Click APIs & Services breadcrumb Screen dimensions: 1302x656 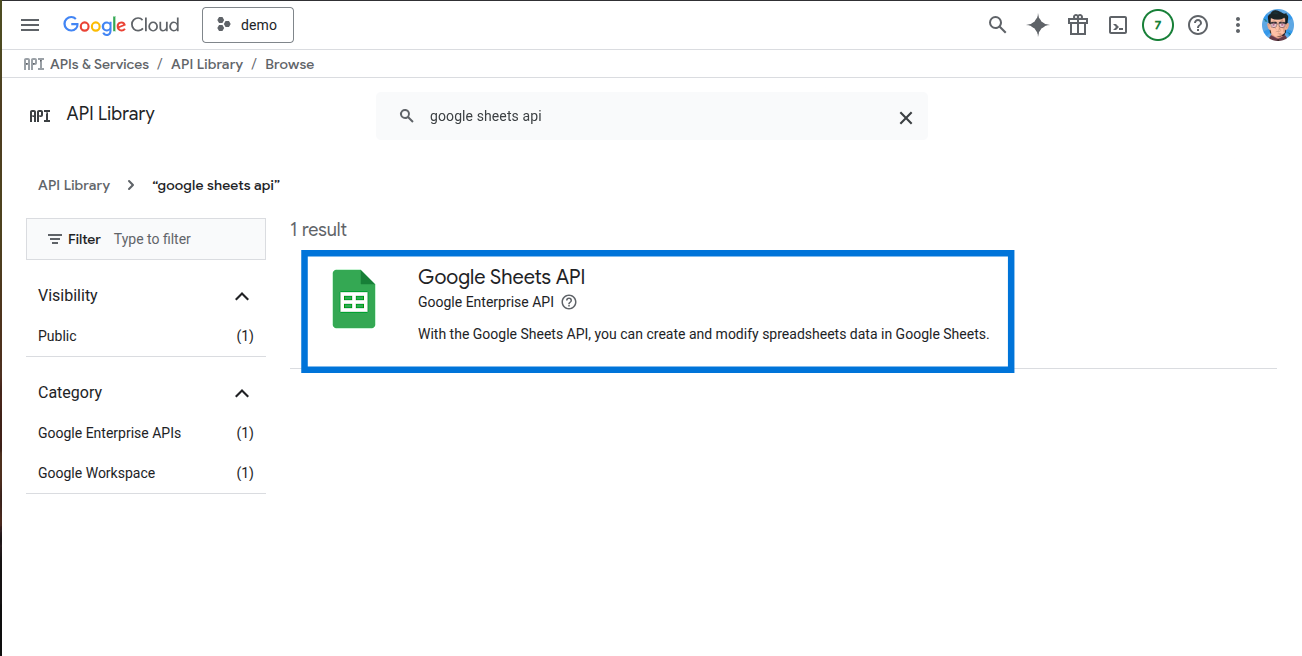coord(99,64)
